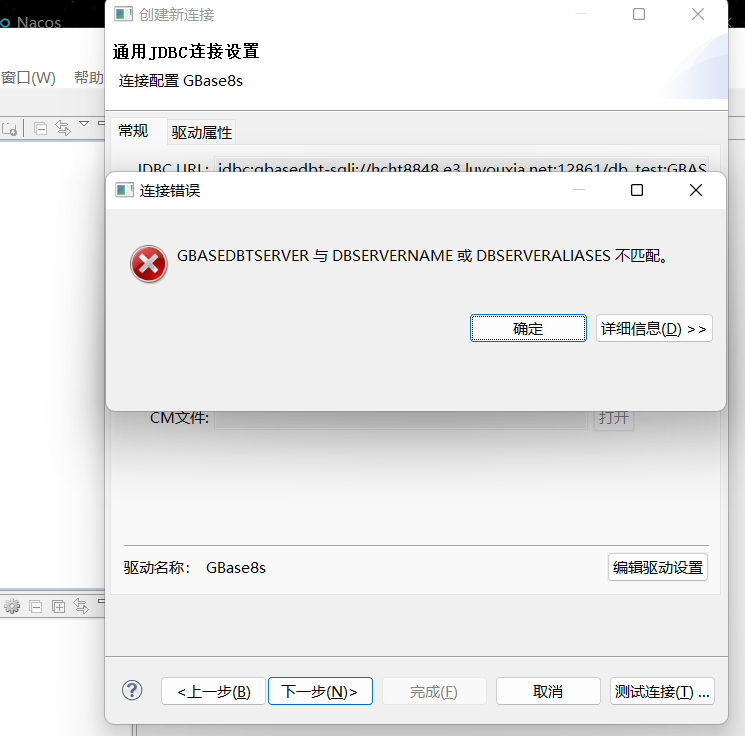The width and height of the screenshot is (745, 736).
Task: Click the 连接错误 title bar app icon
Action: tap(124, 190)
